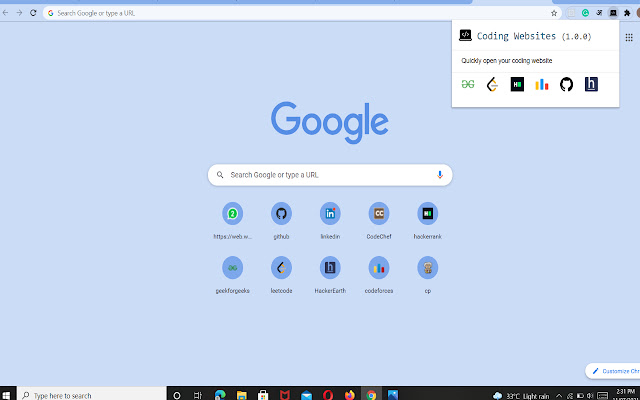Open volume control in system tray
640x400 pixels.
(x=590, y=396)
